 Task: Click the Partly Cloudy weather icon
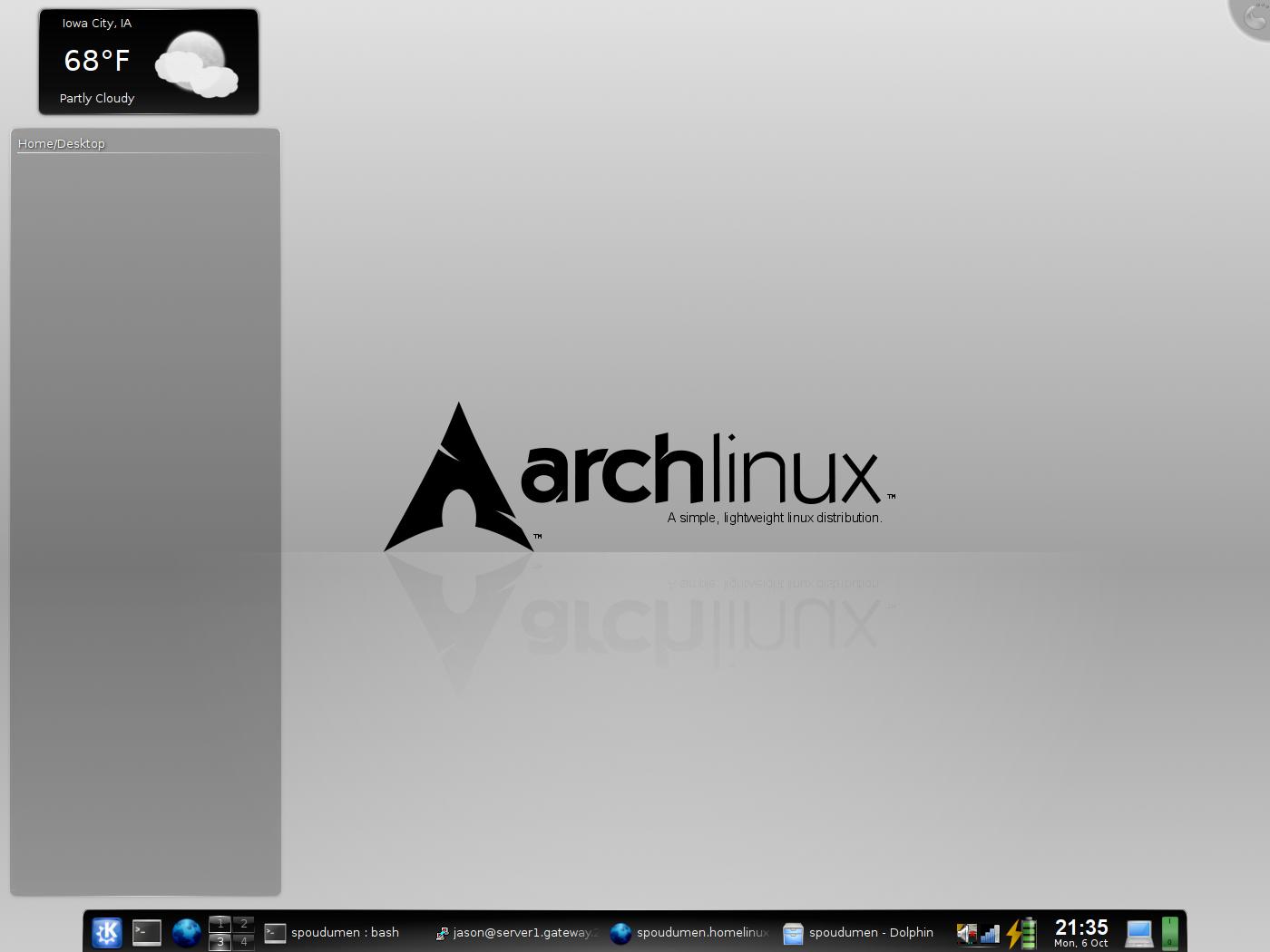tap(197, 64)
